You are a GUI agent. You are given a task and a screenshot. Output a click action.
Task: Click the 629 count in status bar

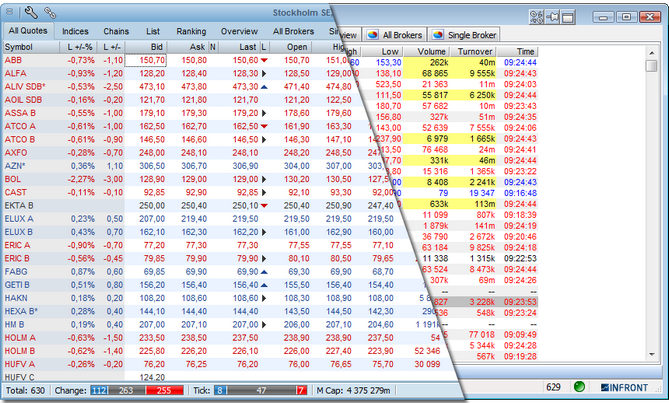pos(553,387)
